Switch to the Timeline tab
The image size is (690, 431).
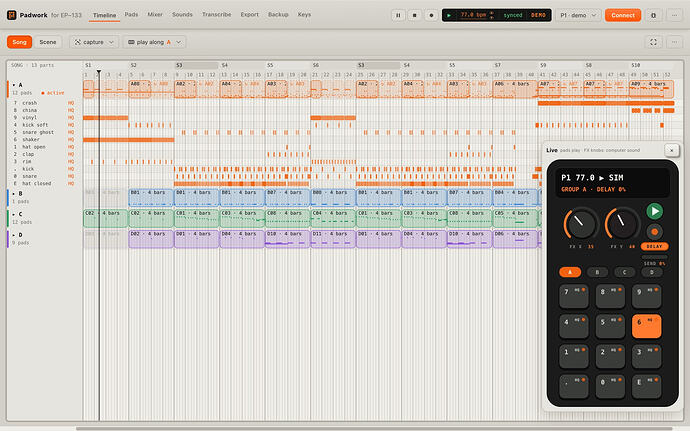coord(104,15)
